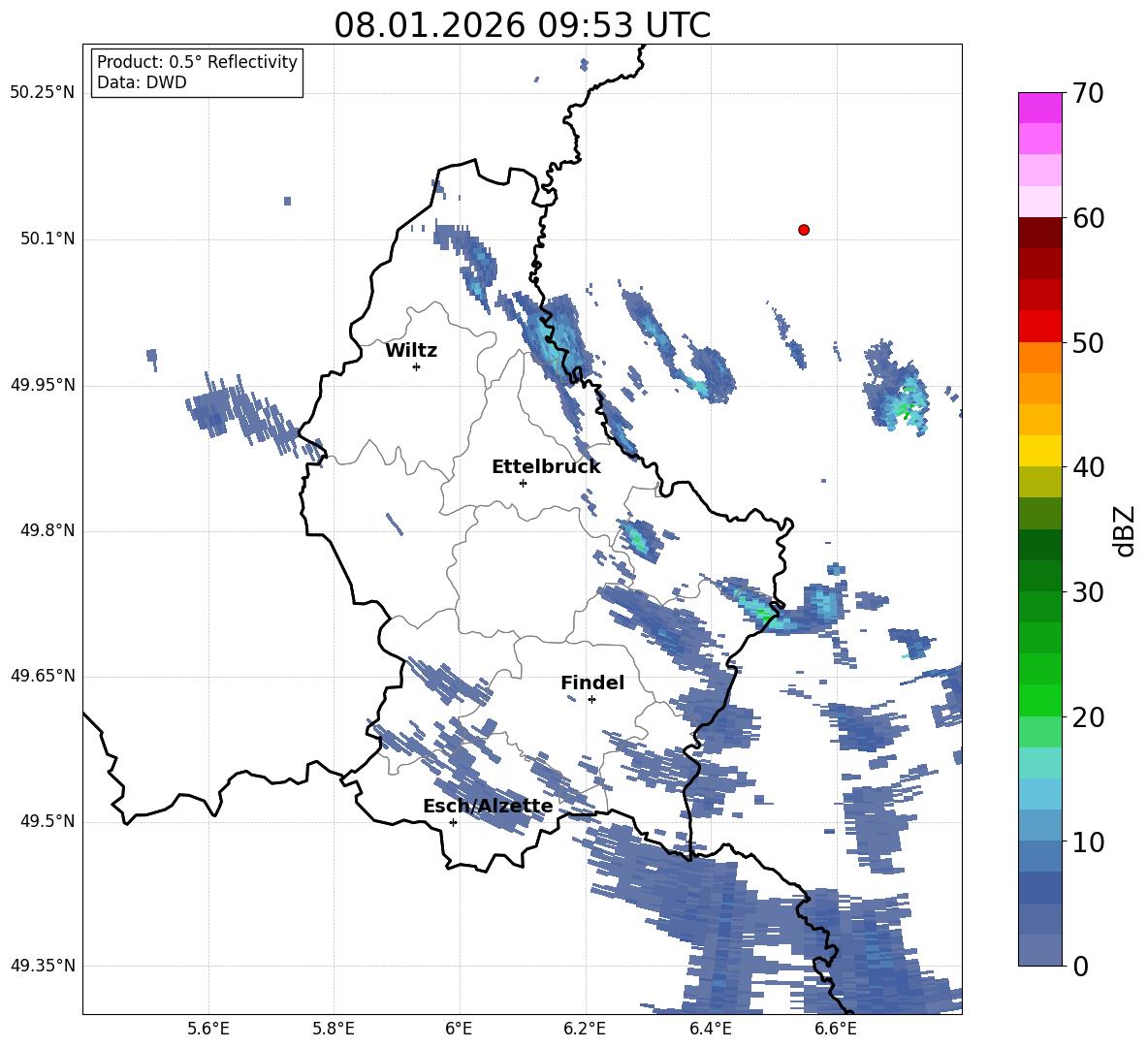Click the 50 tick on colorbar

(1088, 342)
